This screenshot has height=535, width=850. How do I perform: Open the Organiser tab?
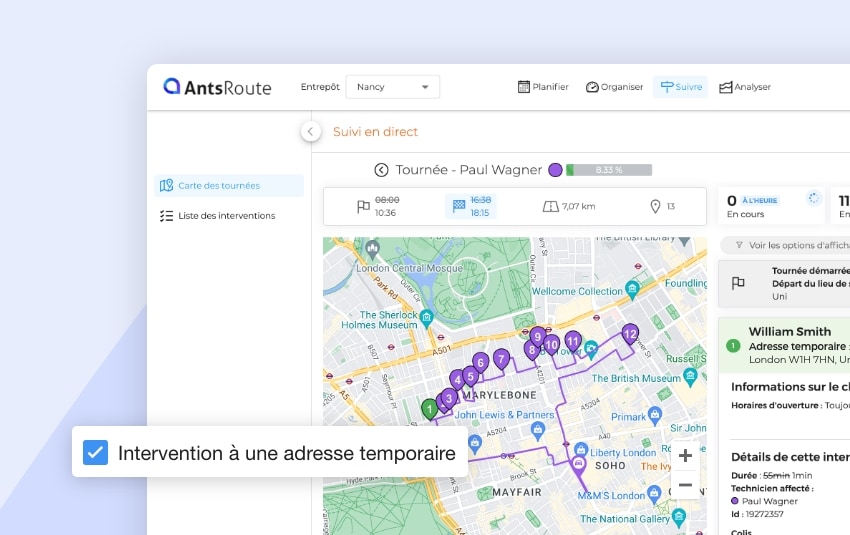click(x=614, y=87)
